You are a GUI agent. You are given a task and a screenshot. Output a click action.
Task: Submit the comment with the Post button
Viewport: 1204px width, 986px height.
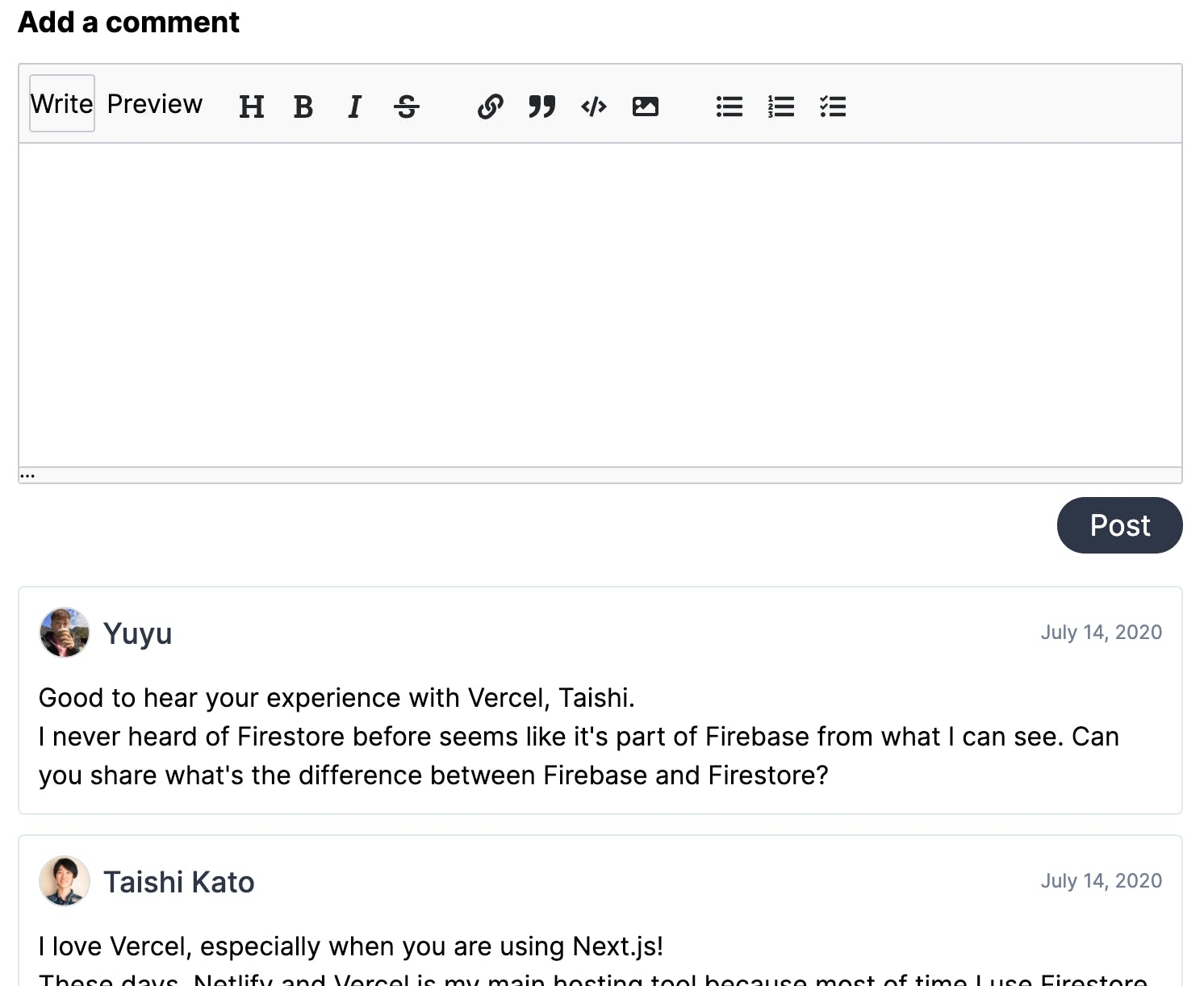click(x=1119, y=525)
